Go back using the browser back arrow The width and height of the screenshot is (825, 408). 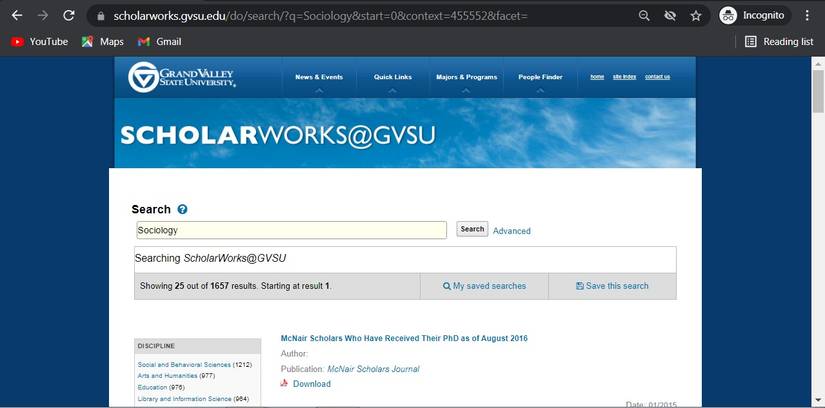click(x=17, y=16)
